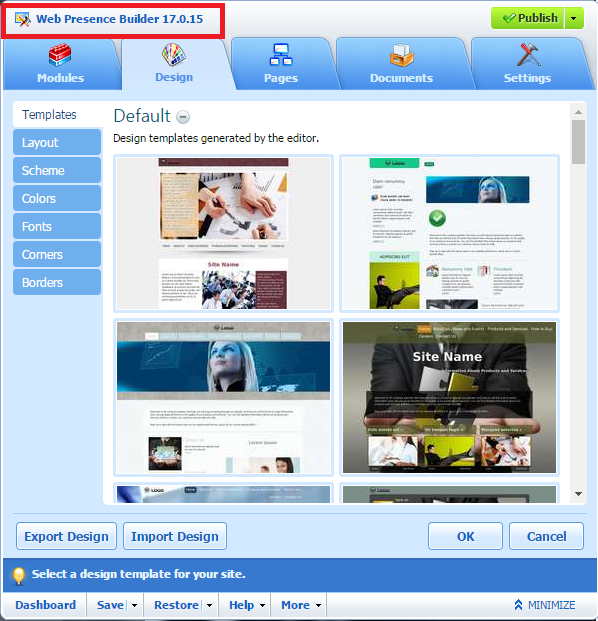Click the 'Default' group heading text
598x621 pixels.
click(142, 116)
